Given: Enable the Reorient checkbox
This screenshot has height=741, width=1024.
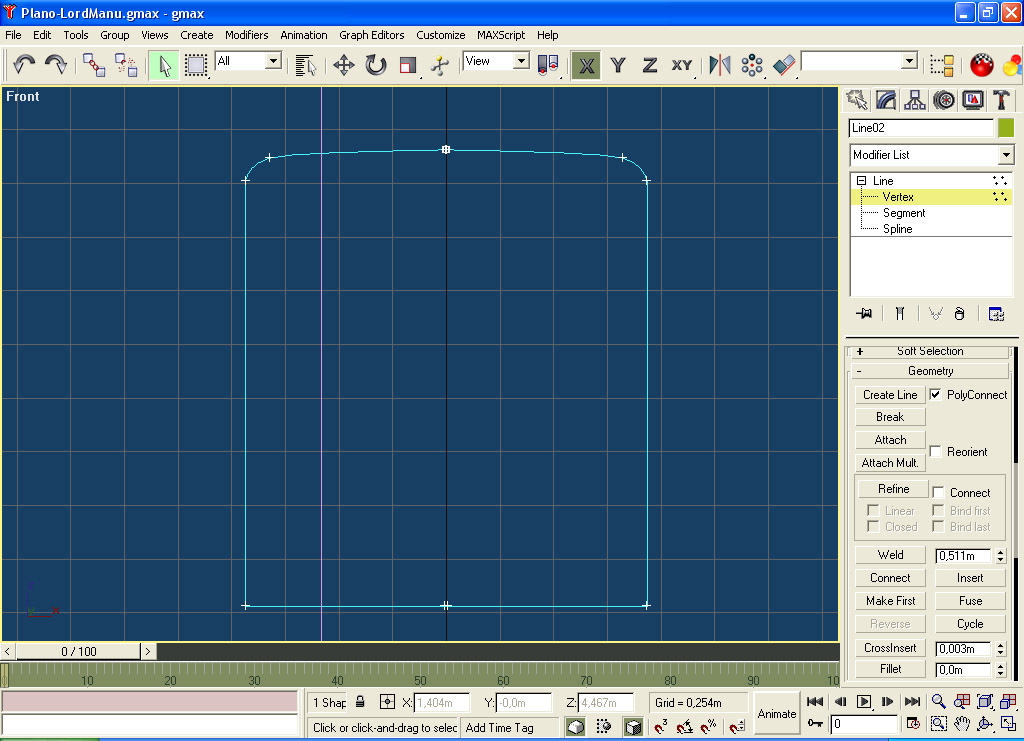Looking at the screenshot, I should coord(936,451).
